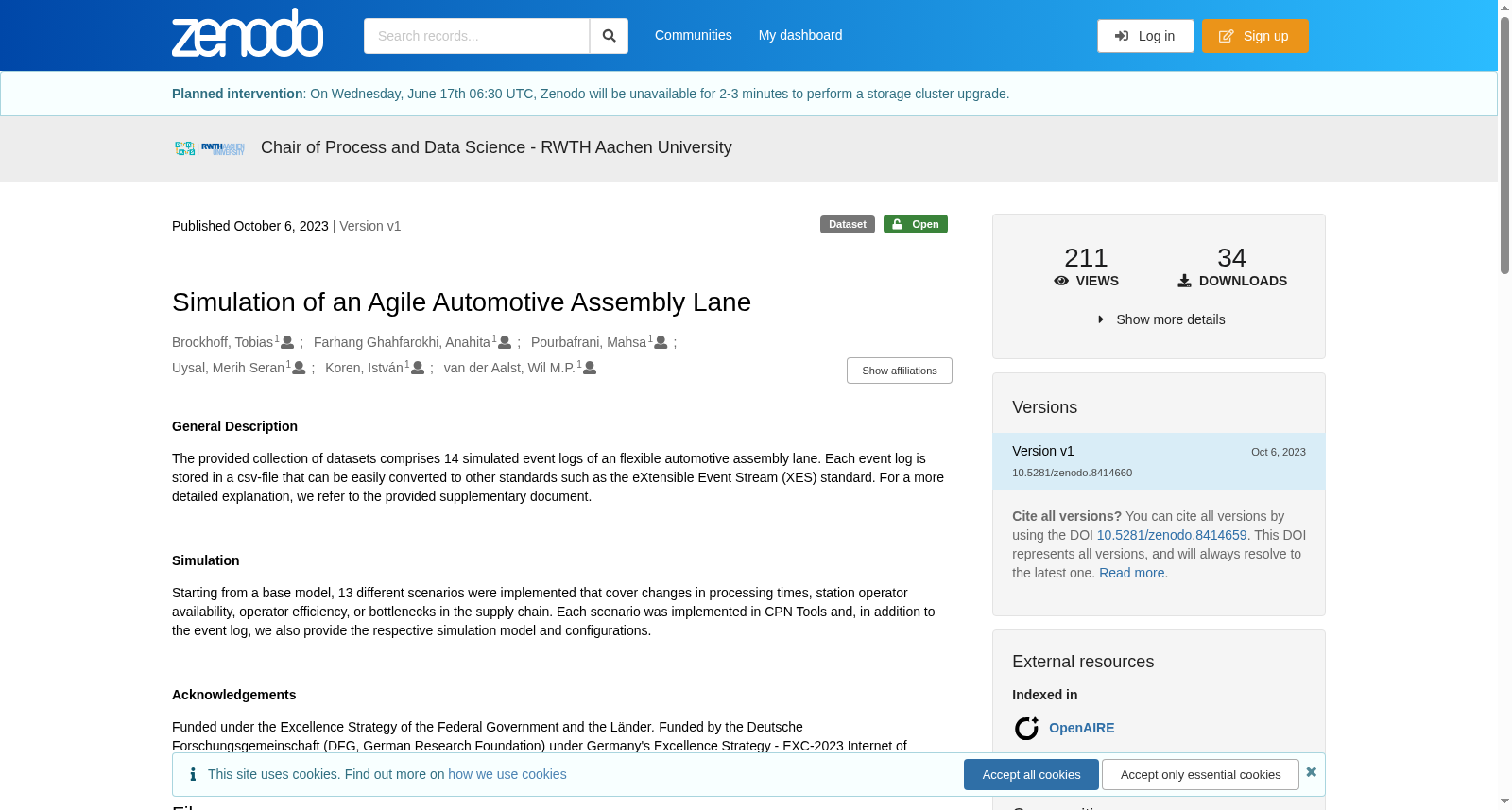Click the person icon beside Koren, István
The height and width of the screenshot is (810, 1512).
pyautogui.click(x=418, y=368)
